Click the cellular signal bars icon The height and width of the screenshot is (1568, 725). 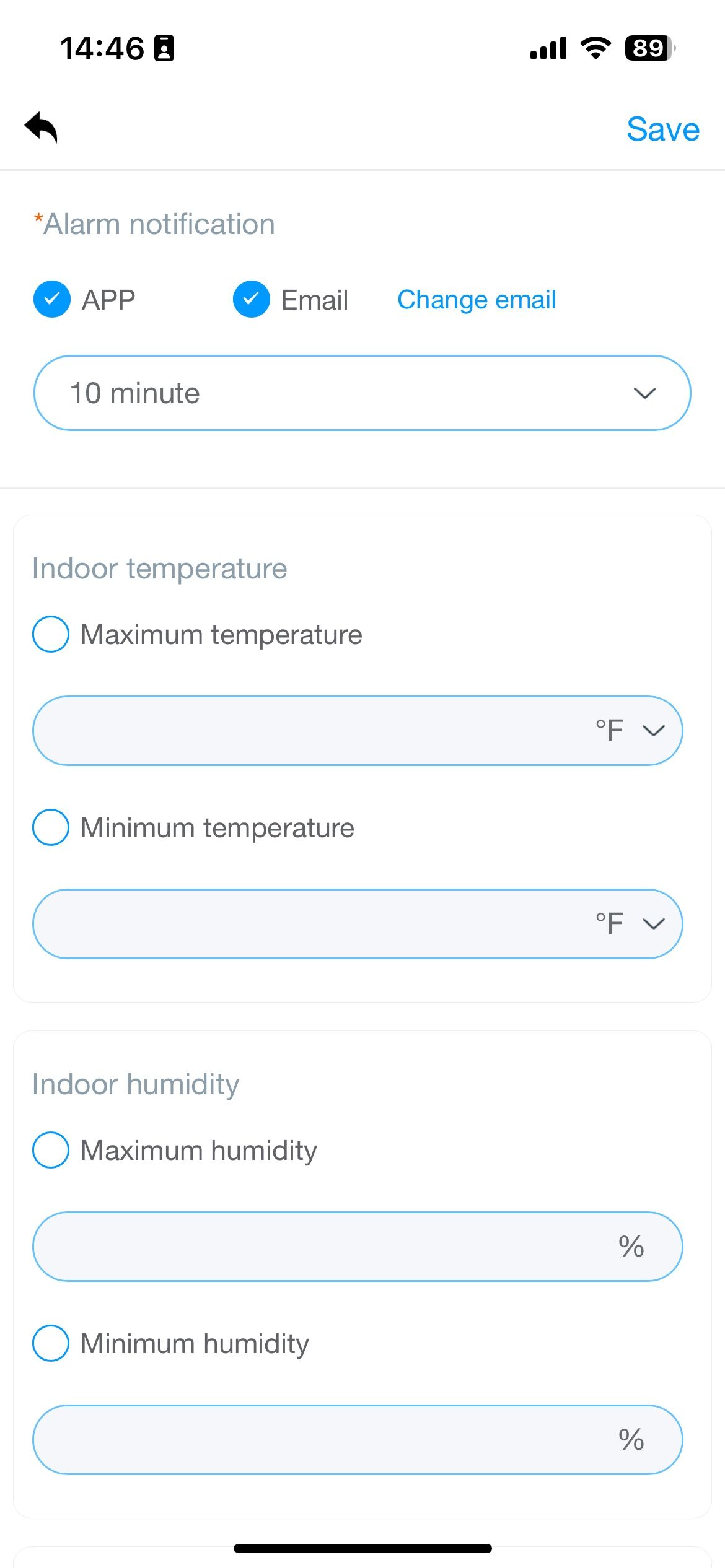pos(548,49)
